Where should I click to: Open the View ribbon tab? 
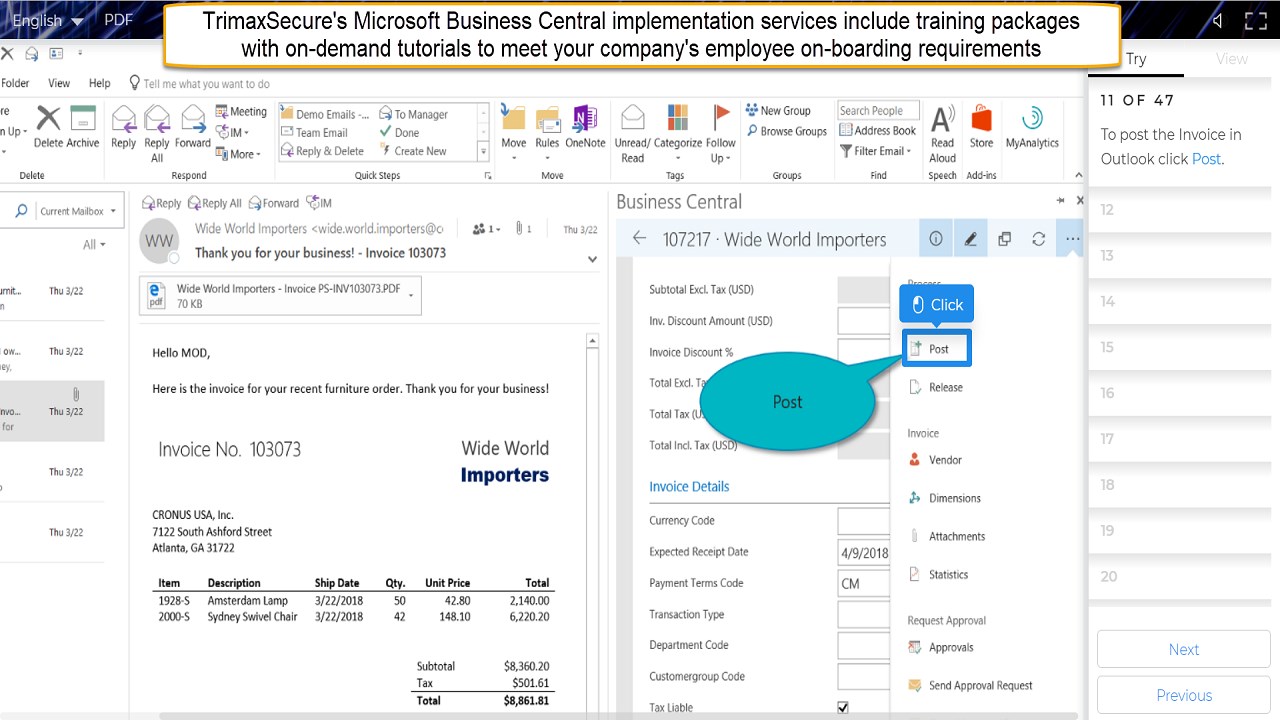[59, 83]
